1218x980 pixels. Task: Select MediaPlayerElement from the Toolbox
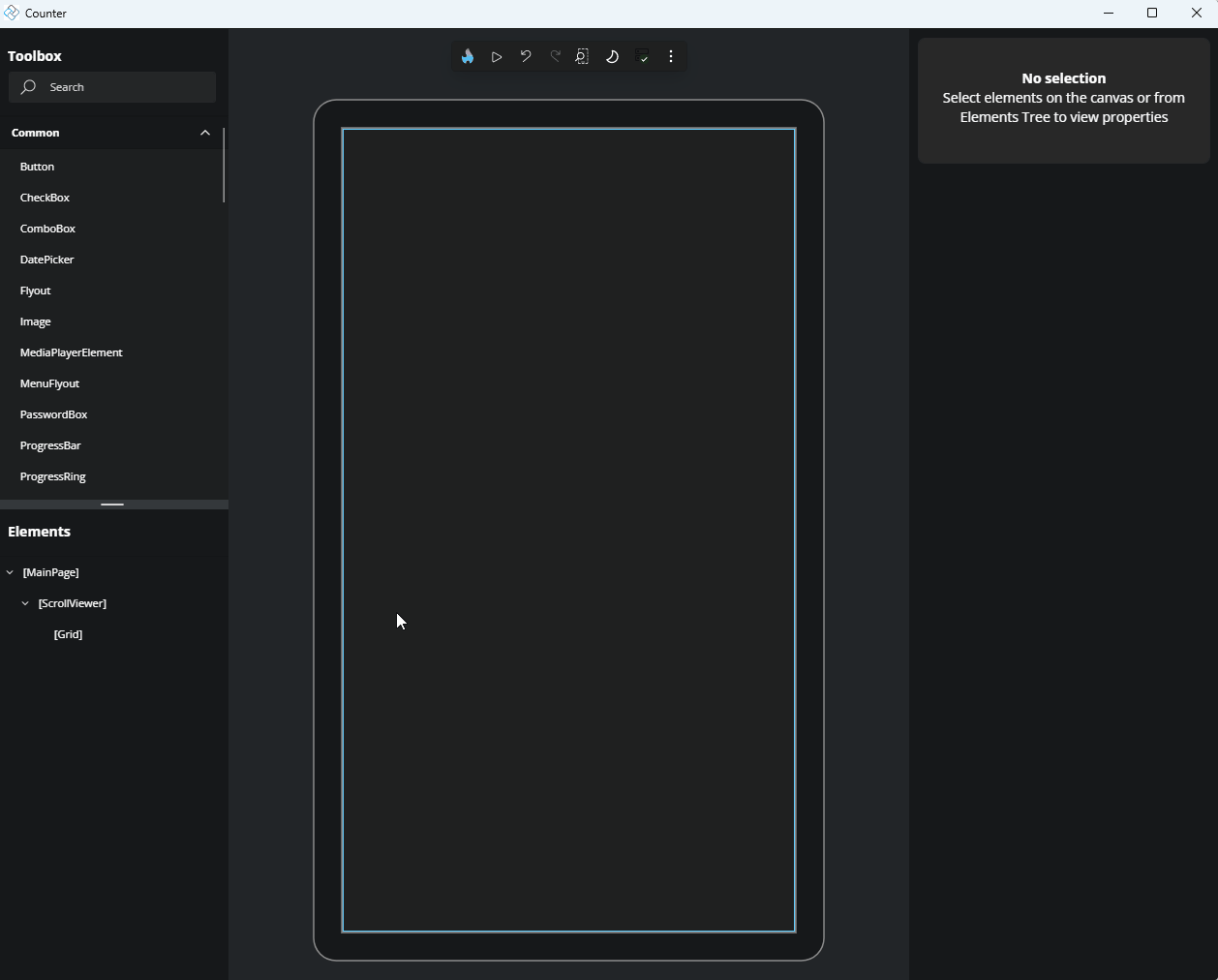(x=72, y=352)
